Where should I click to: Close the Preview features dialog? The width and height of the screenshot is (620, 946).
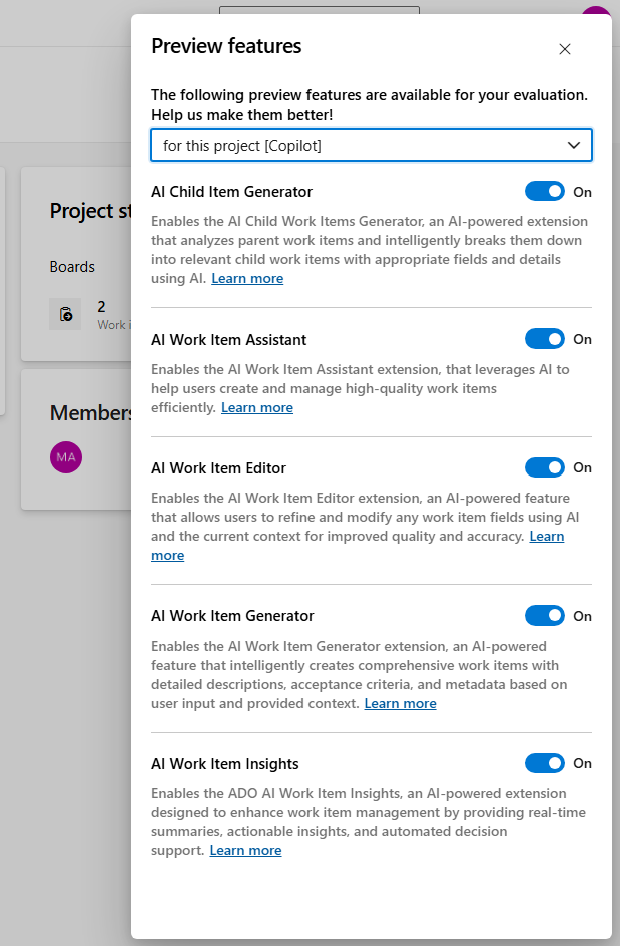(565, 49)
